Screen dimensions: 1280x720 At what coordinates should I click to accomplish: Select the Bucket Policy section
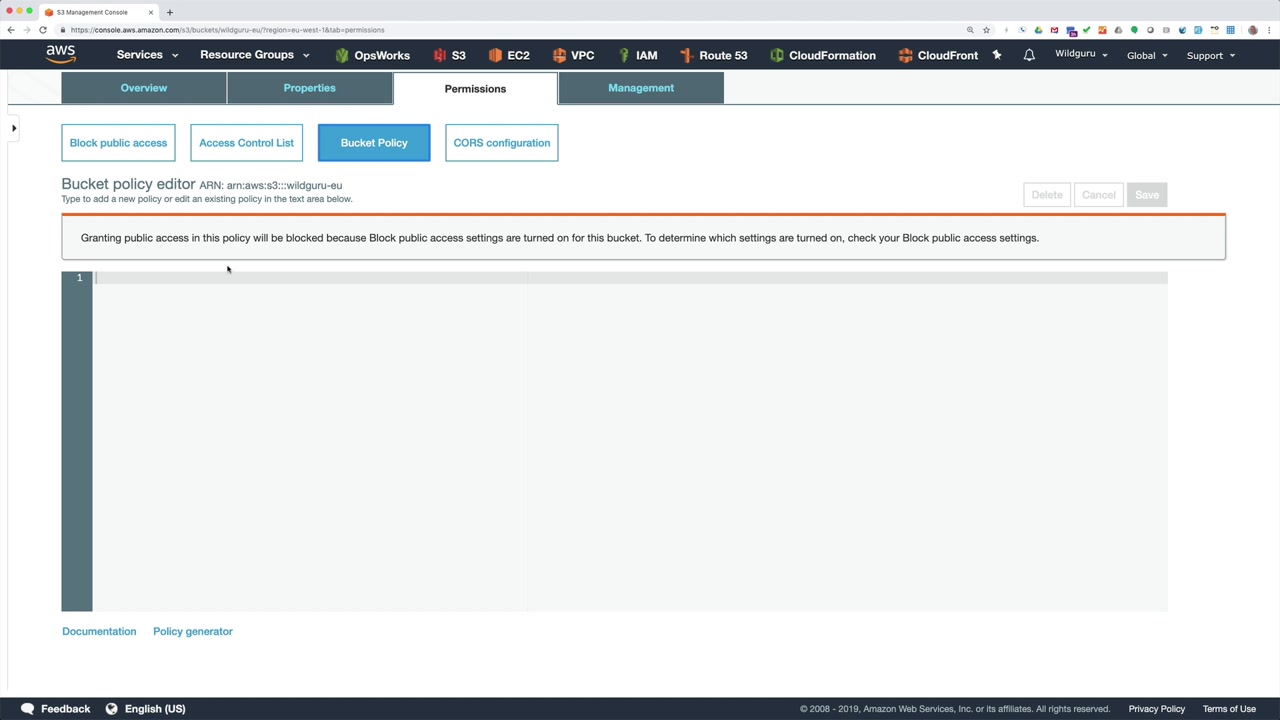coord(374,143)
